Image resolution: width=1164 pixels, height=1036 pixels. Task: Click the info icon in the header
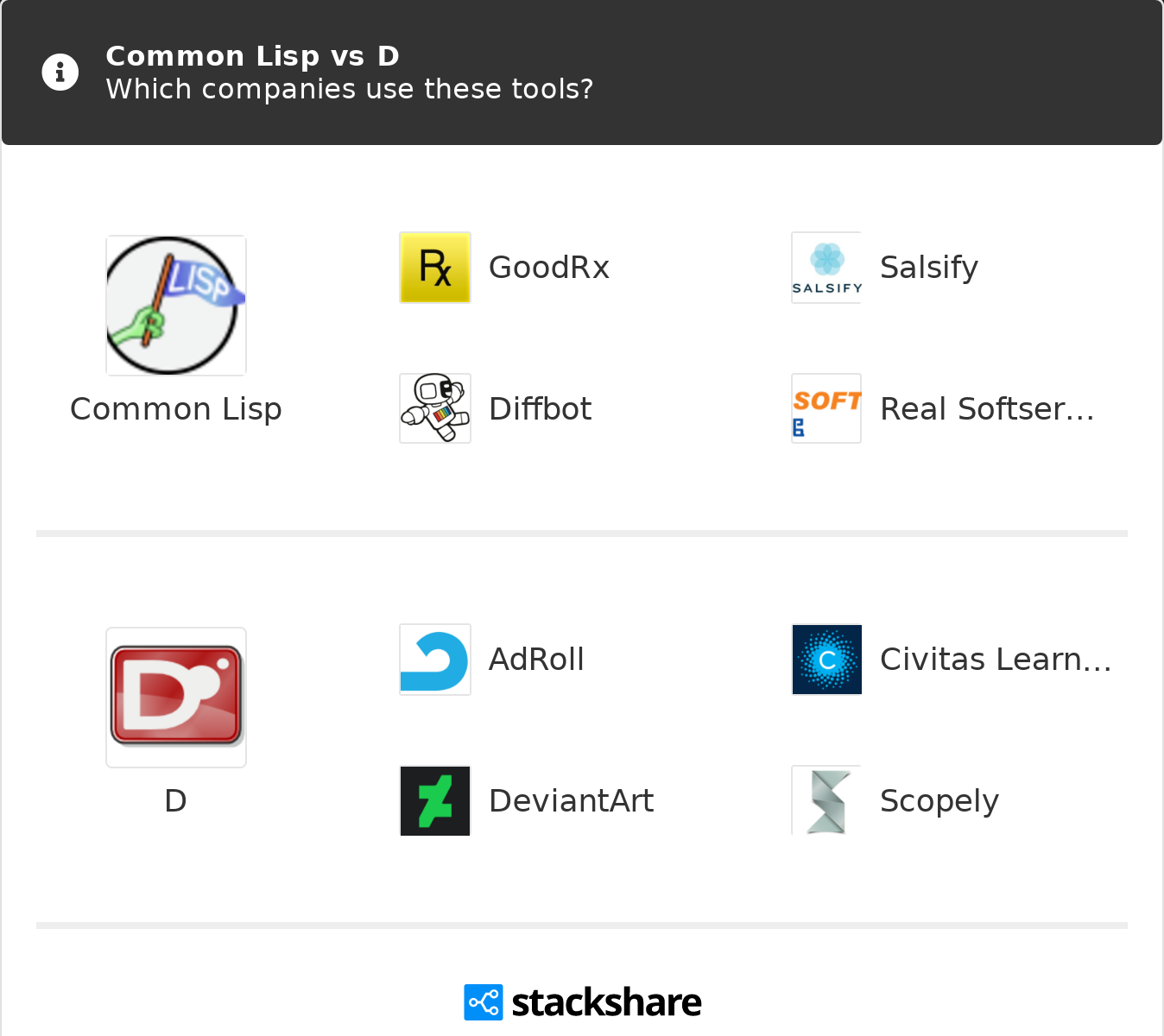click(60, 73)
